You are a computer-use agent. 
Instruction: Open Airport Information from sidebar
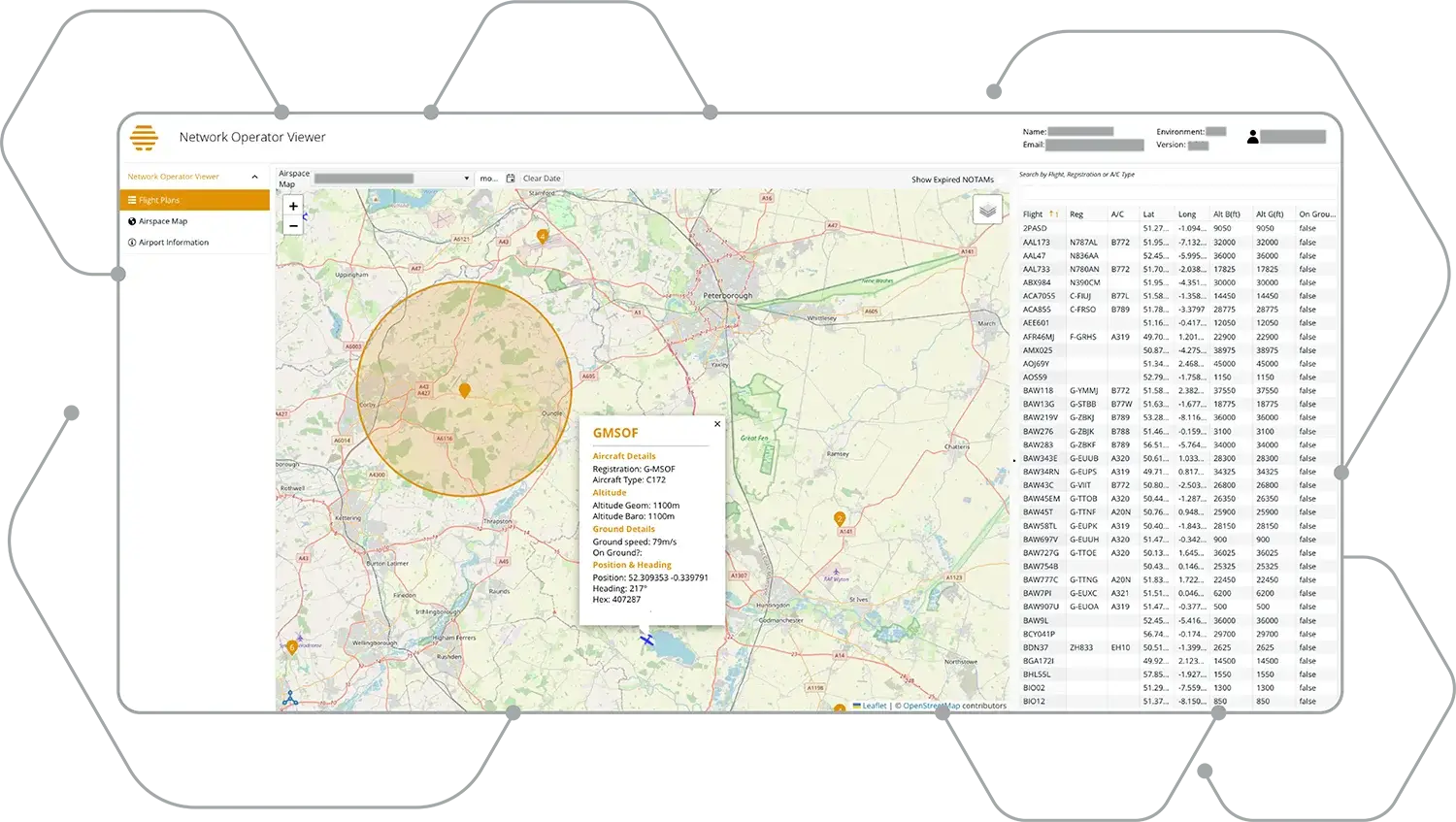[173, 243]
